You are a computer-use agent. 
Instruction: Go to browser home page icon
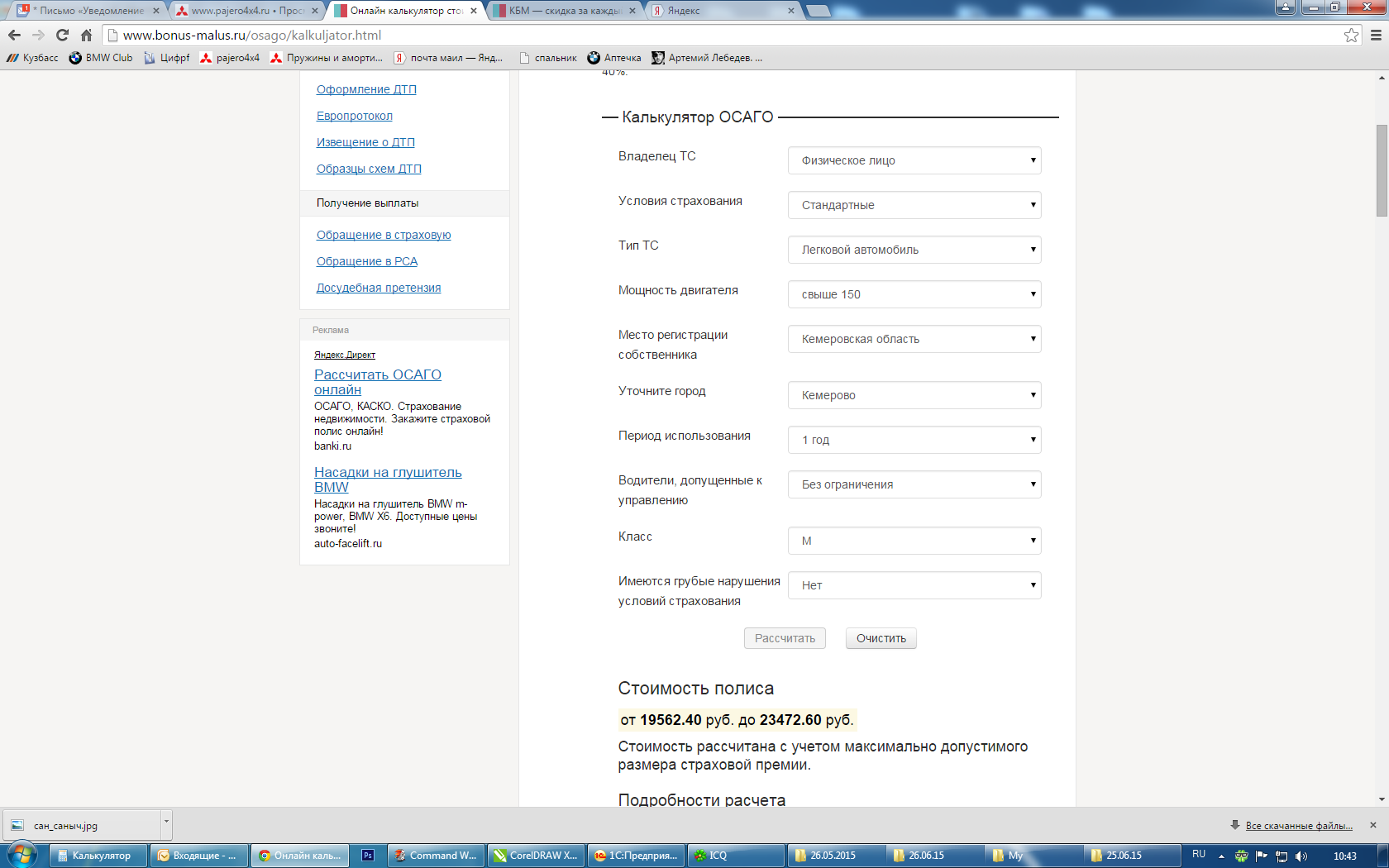coord(86,35)
